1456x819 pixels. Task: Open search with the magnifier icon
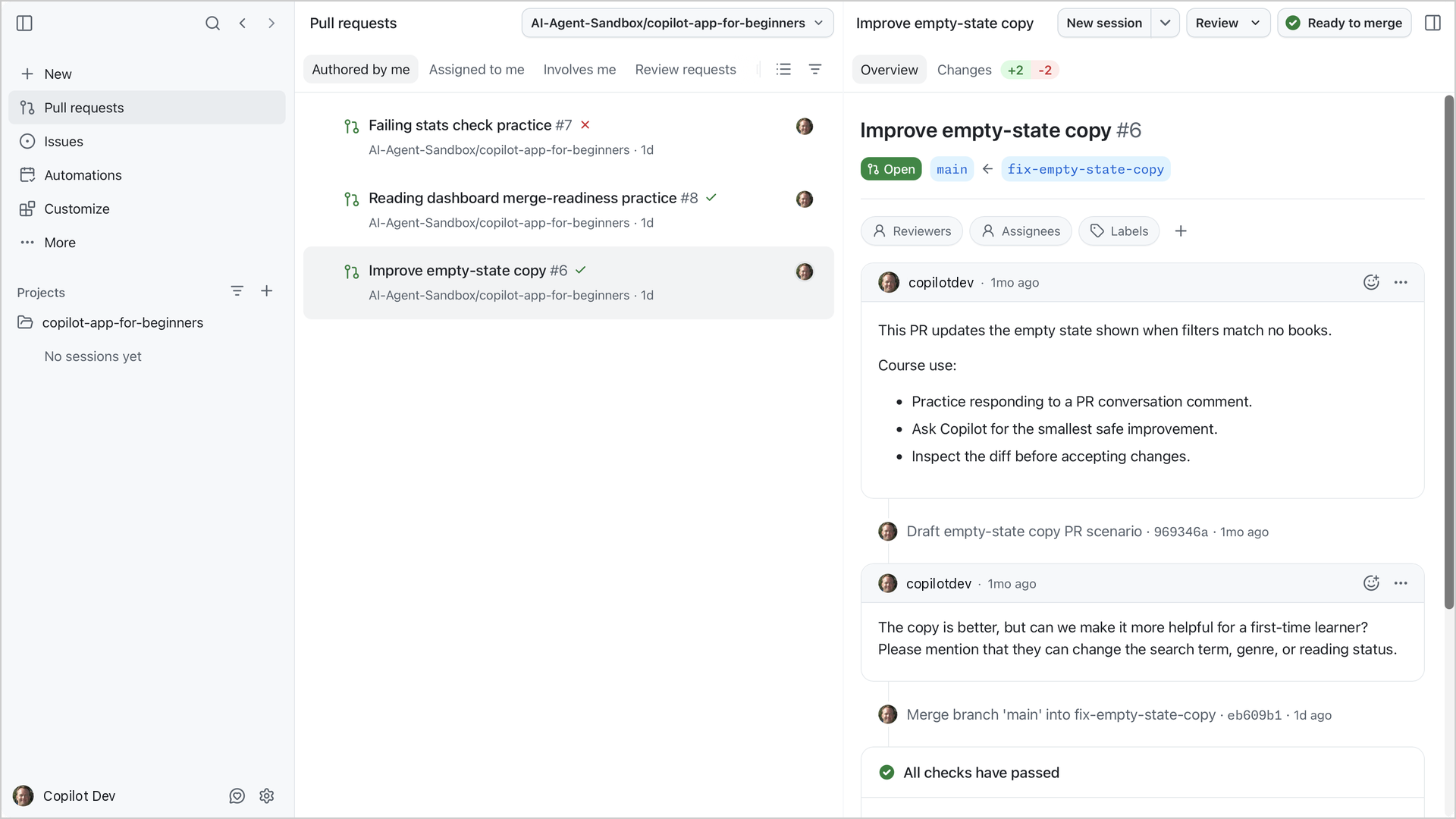tap(212, 24)
